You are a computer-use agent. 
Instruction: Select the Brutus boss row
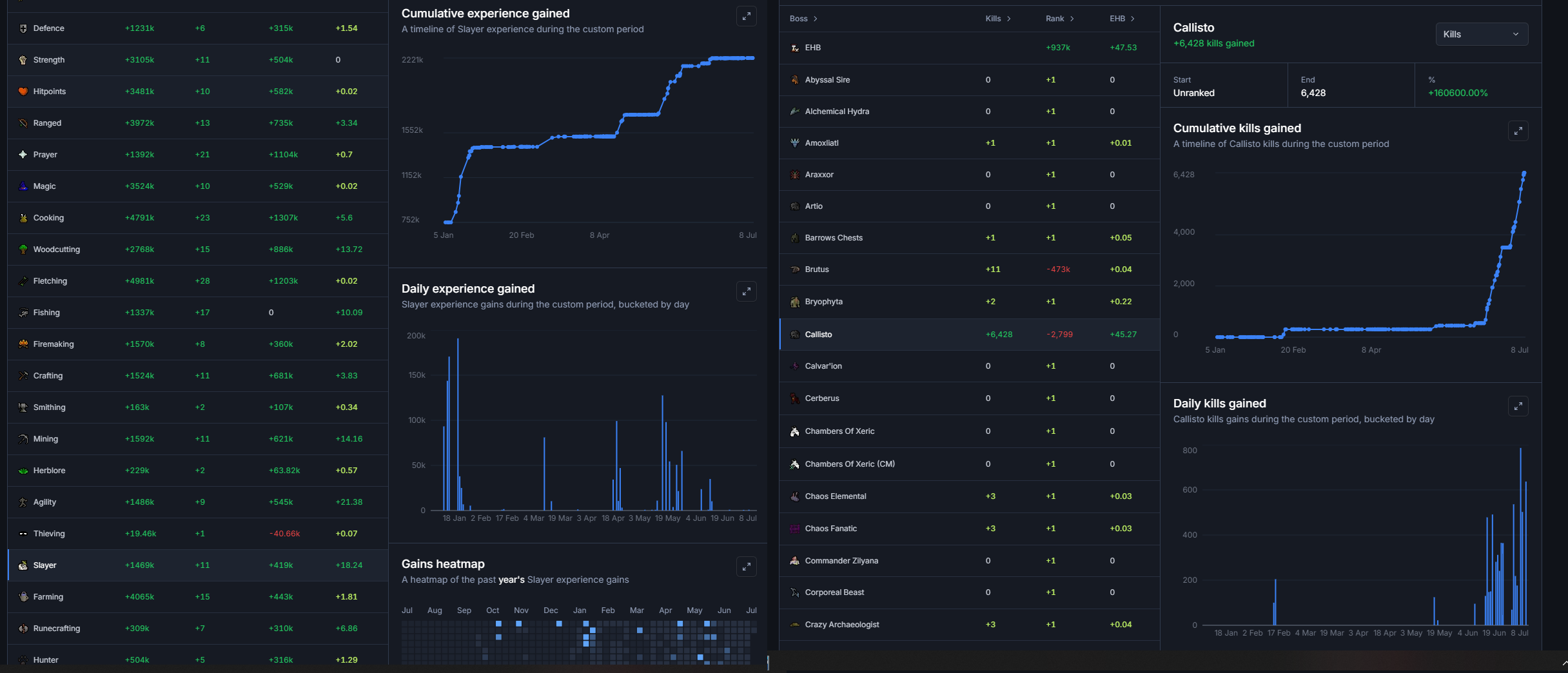pos(970,269)
